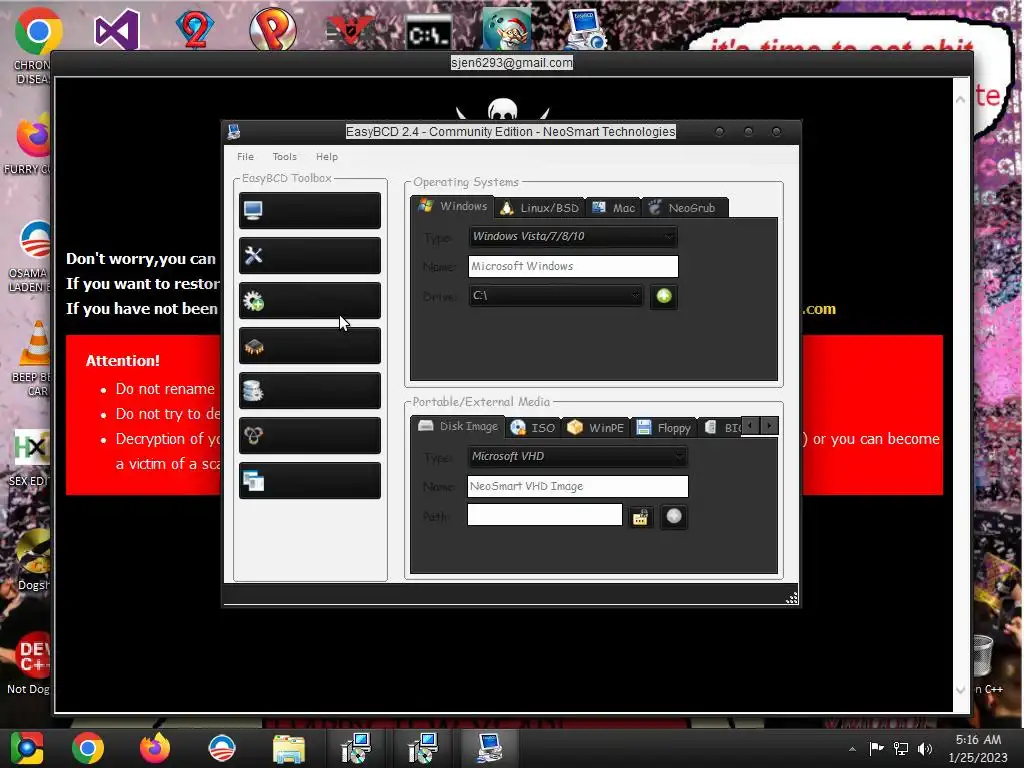Screen dimensions: 1024x768
Task: Switch to the Linux/BSD tab
Action: (539, 208)
